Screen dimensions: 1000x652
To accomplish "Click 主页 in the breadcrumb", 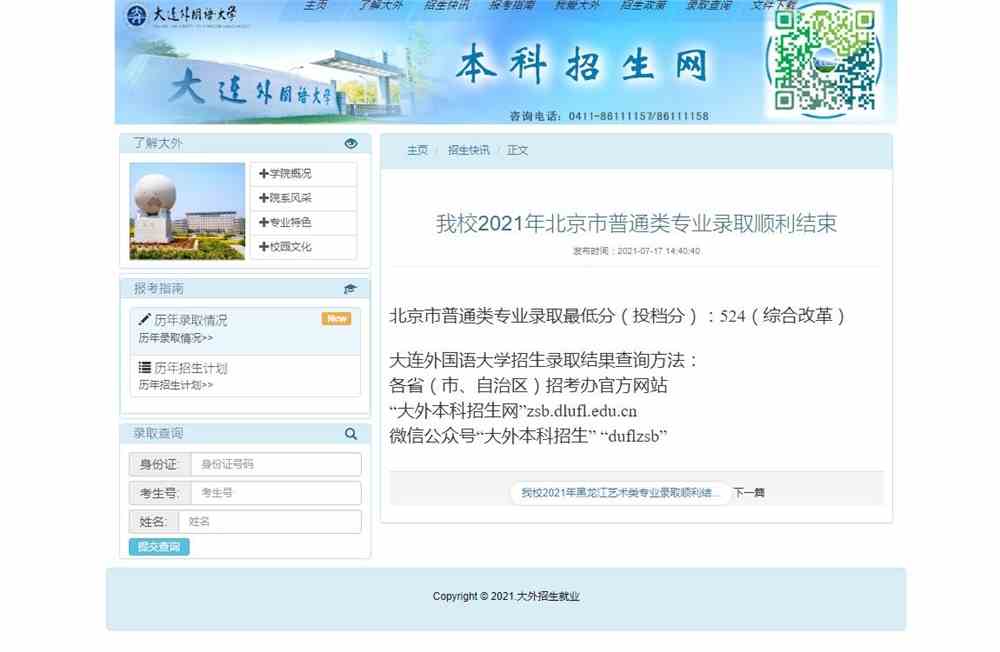I will (x=418, y=151).
